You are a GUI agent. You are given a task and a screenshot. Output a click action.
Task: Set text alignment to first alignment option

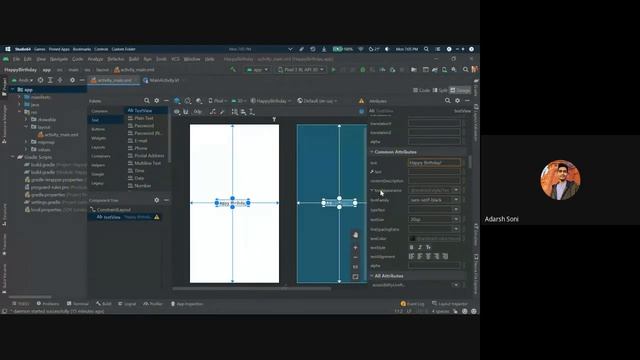(x=411, y=256)
